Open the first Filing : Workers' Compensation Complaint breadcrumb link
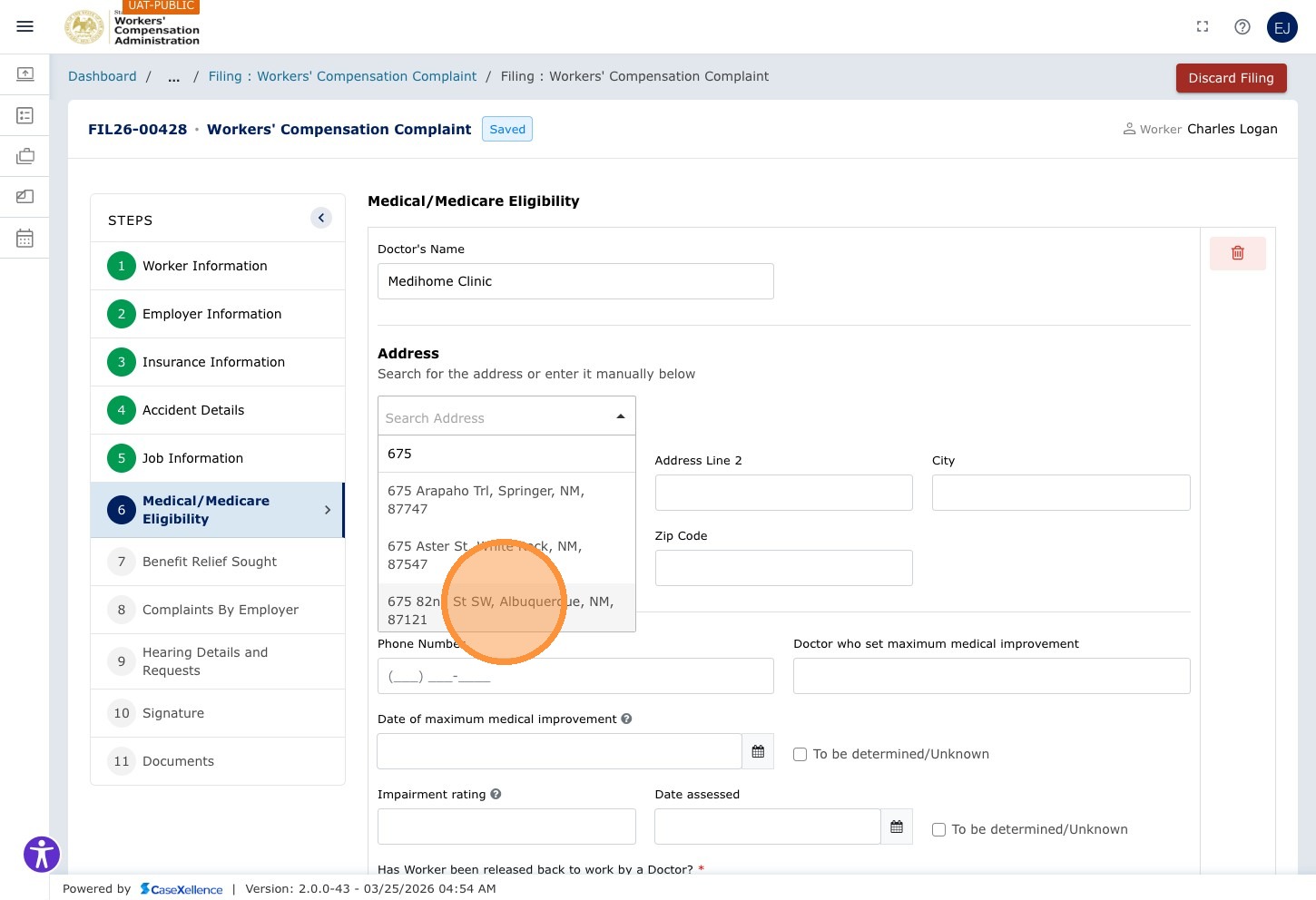Screen dimensions: 1316x900 [x=342, y=76]
